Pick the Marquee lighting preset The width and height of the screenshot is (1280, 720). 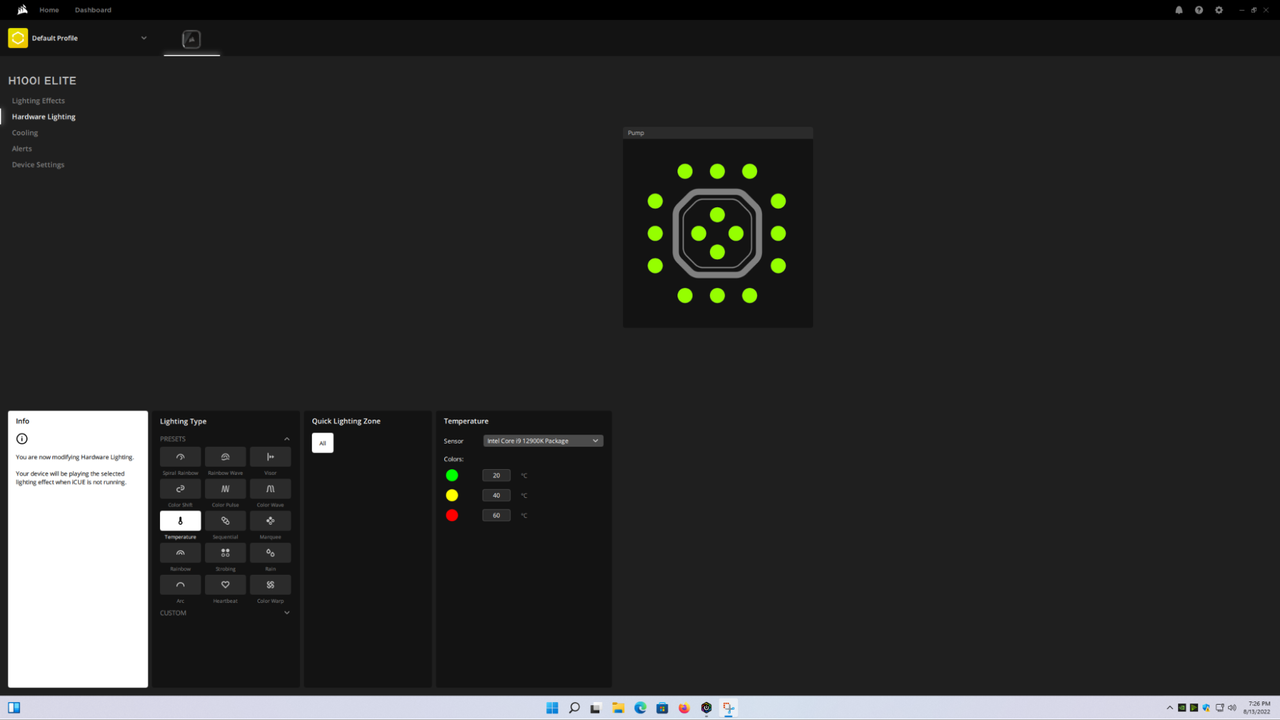pyautogui.click(x=270, y=521)
